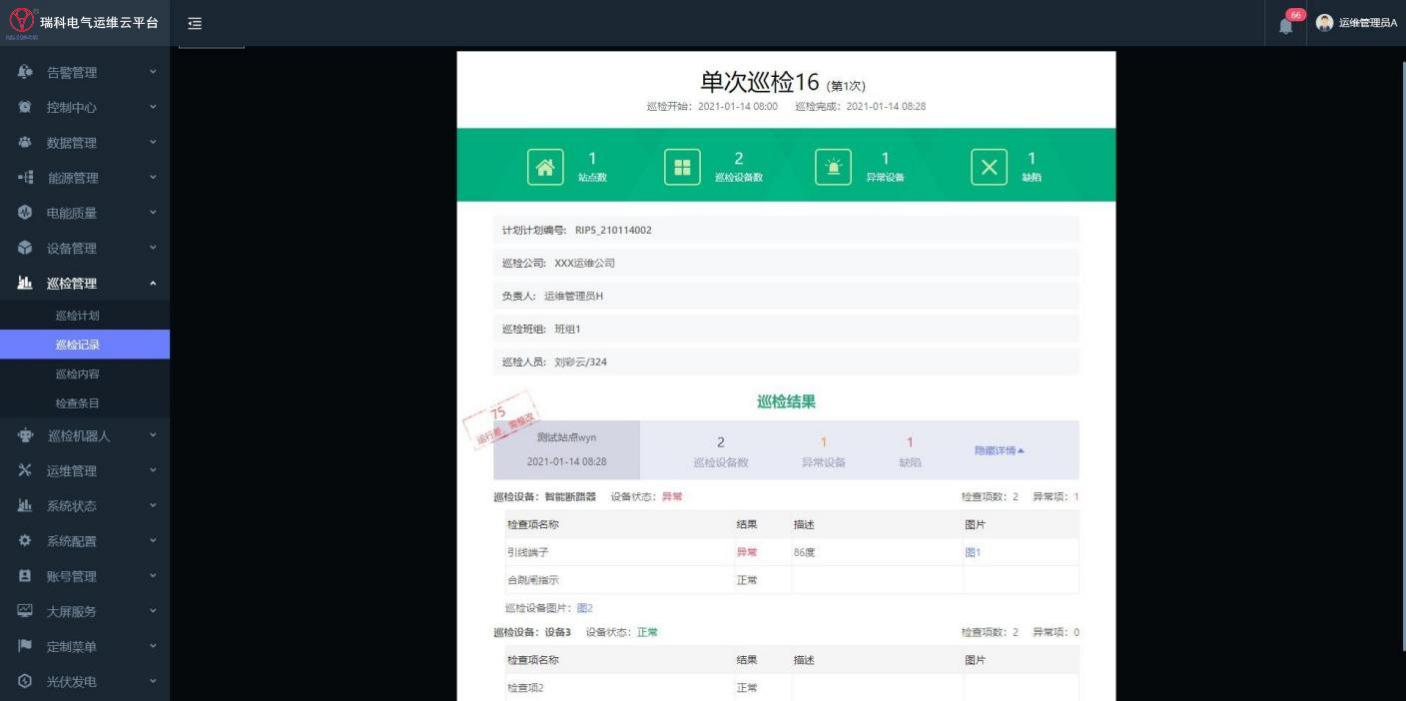Image resolution: width=1406 pixels, height=701 pixels.
Task: Collapse details via 隐藏详情 link
Action: pyautogui.click(x=998, y=451)
